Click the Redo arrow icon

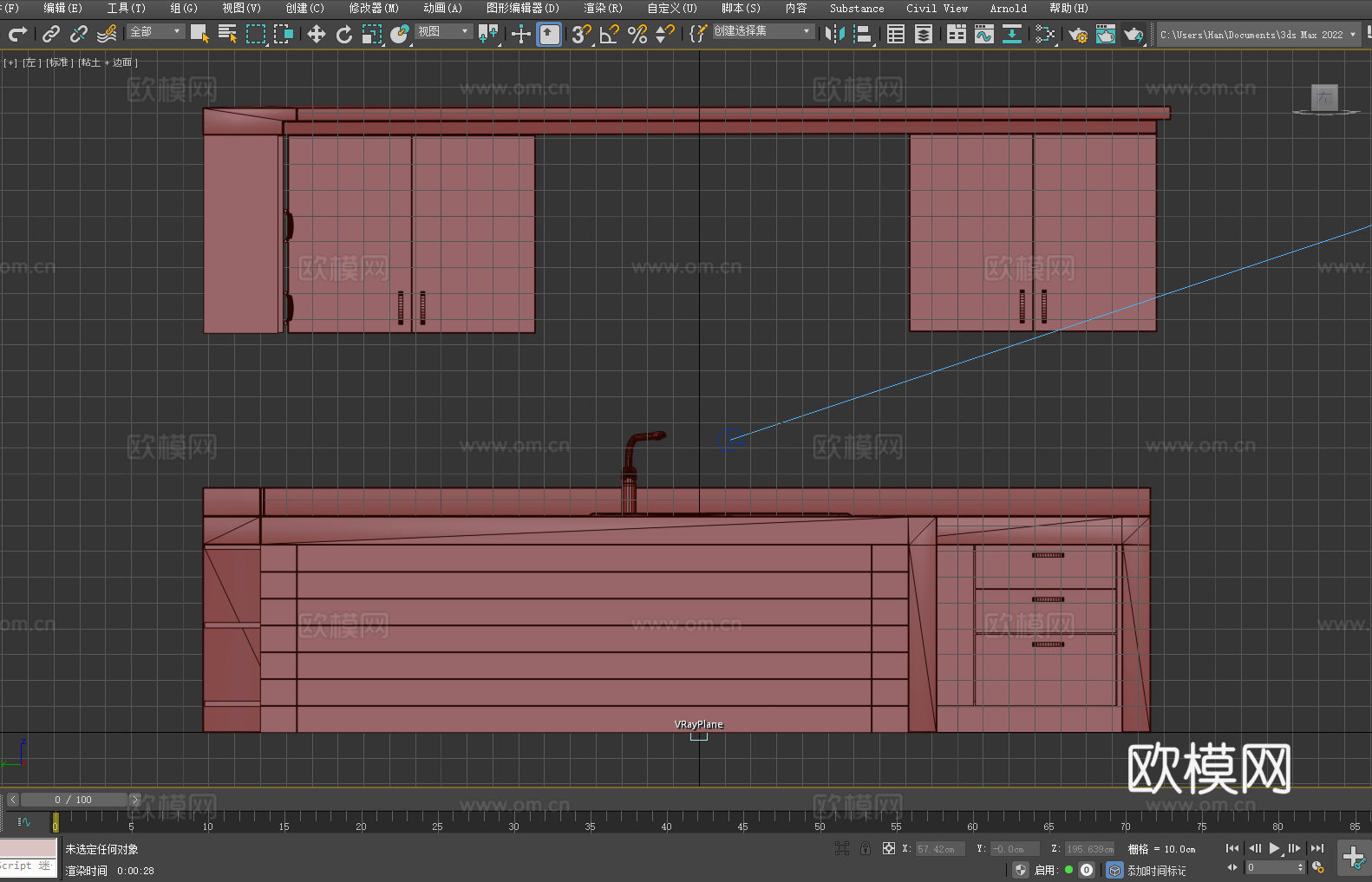click(17, 34)
